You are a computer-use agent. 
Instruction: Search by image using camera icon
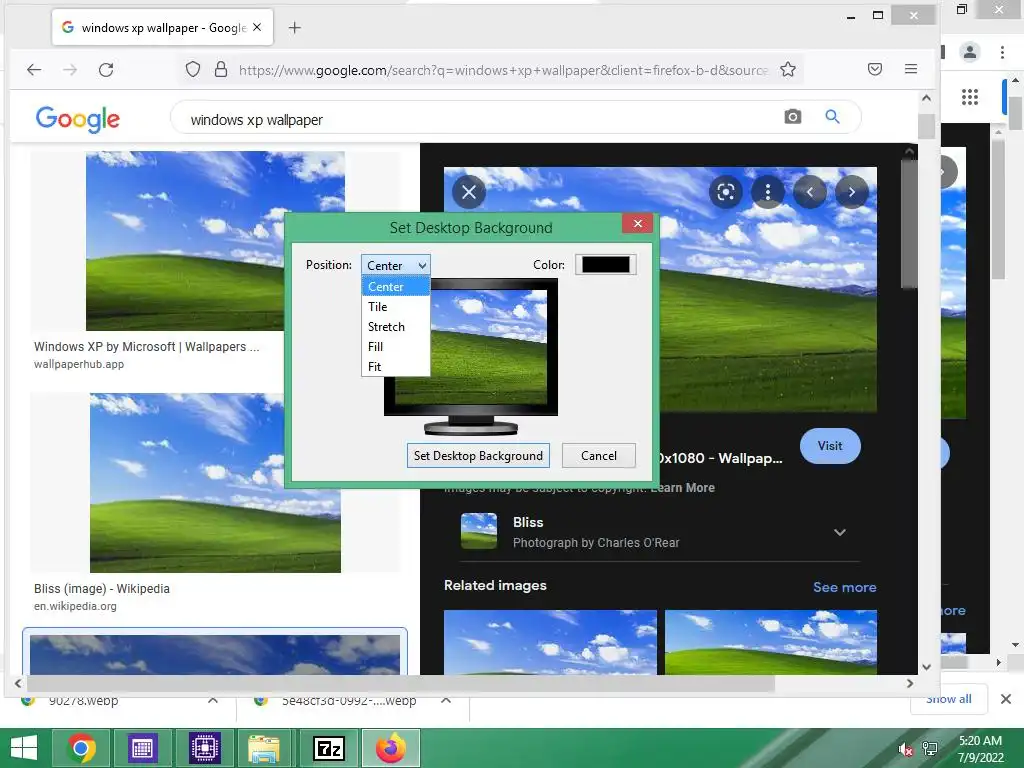point(793,117)
